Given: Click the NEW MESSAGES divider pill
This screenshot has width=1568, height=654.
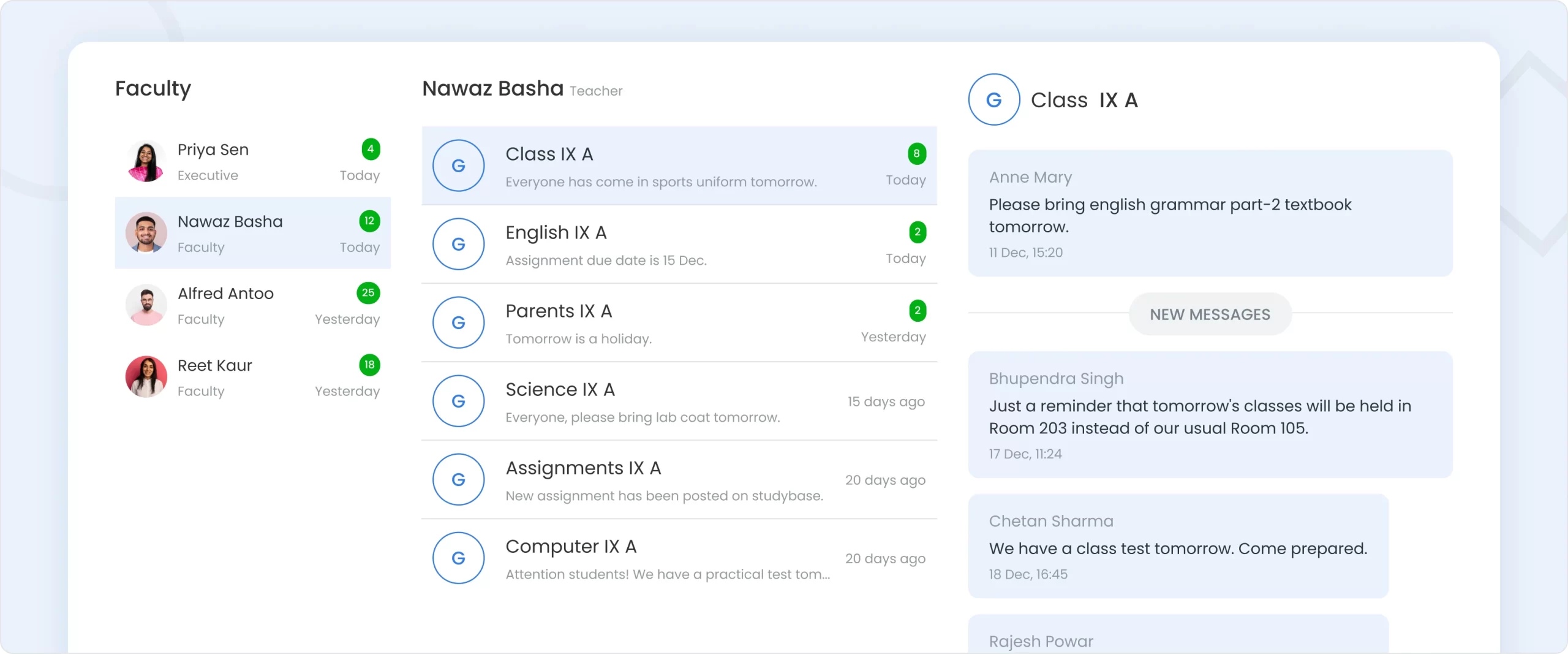Looking at the screenshot, I should coord(1210,314).
